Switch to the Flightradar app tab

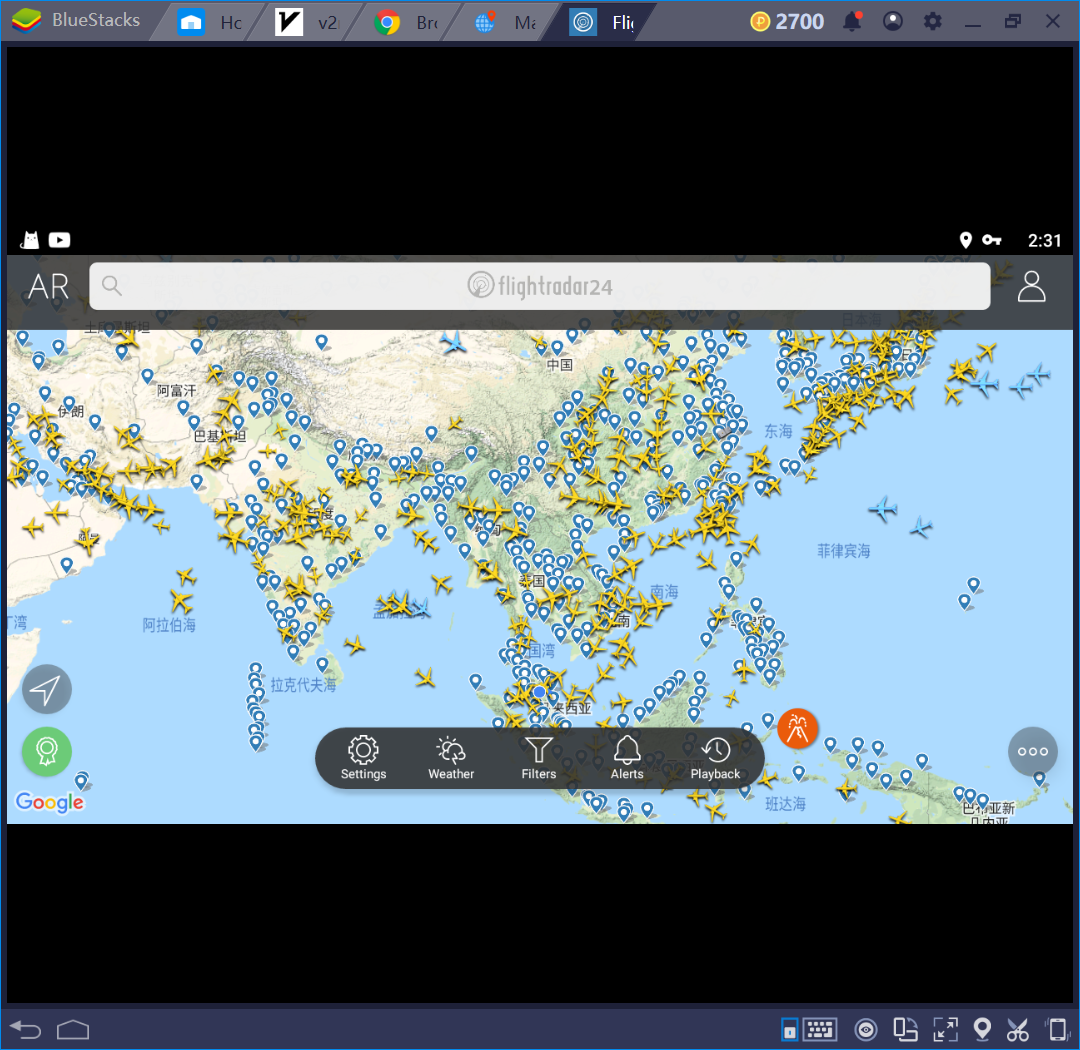click(x=602, y=22)
